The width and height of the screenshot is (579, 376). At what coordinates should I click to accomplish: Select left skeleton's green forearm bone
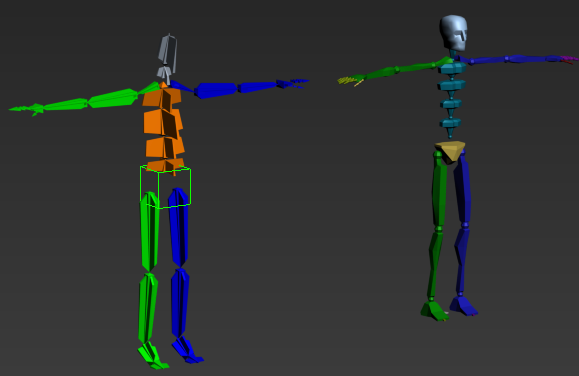(65, 105)
